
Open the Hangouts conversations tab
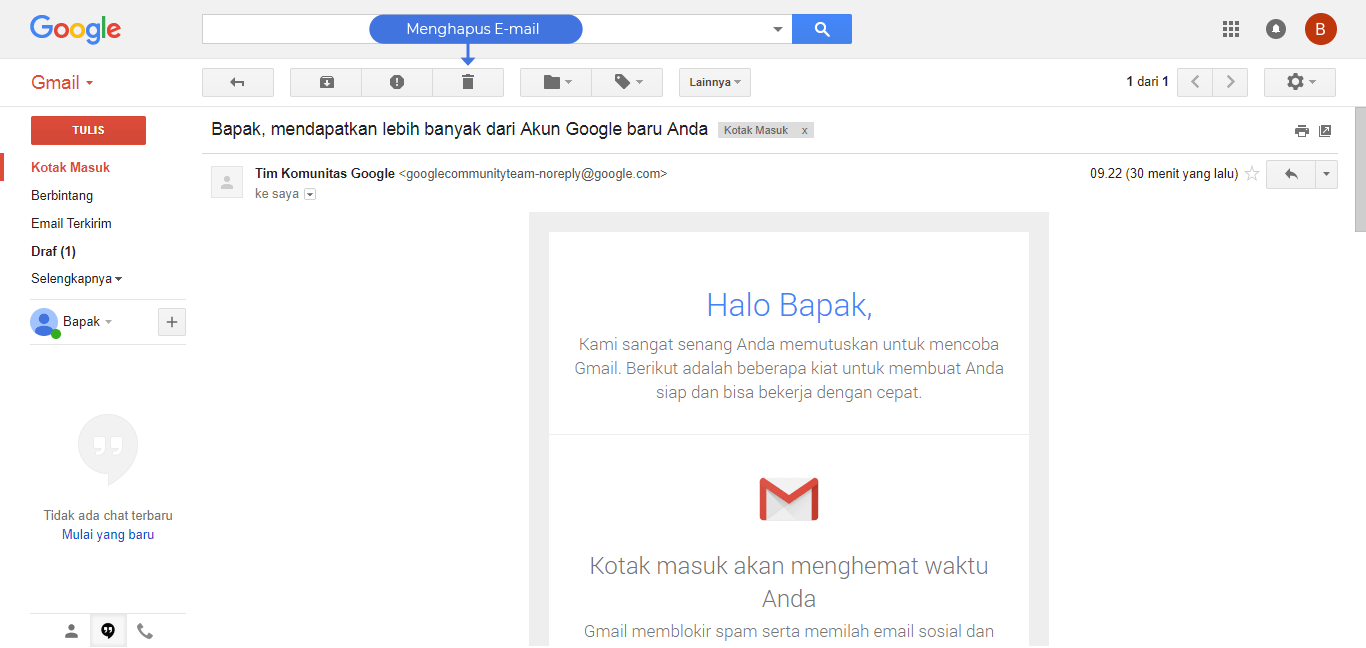click(x=108, y=631)
